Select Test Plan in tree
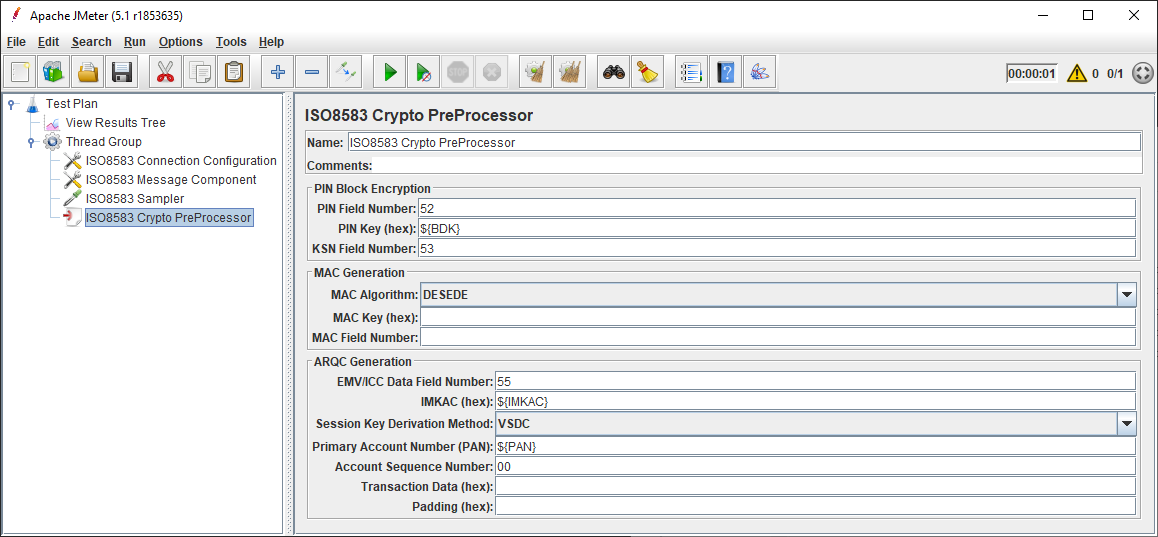1158x537 pixels. click(71, 104)
